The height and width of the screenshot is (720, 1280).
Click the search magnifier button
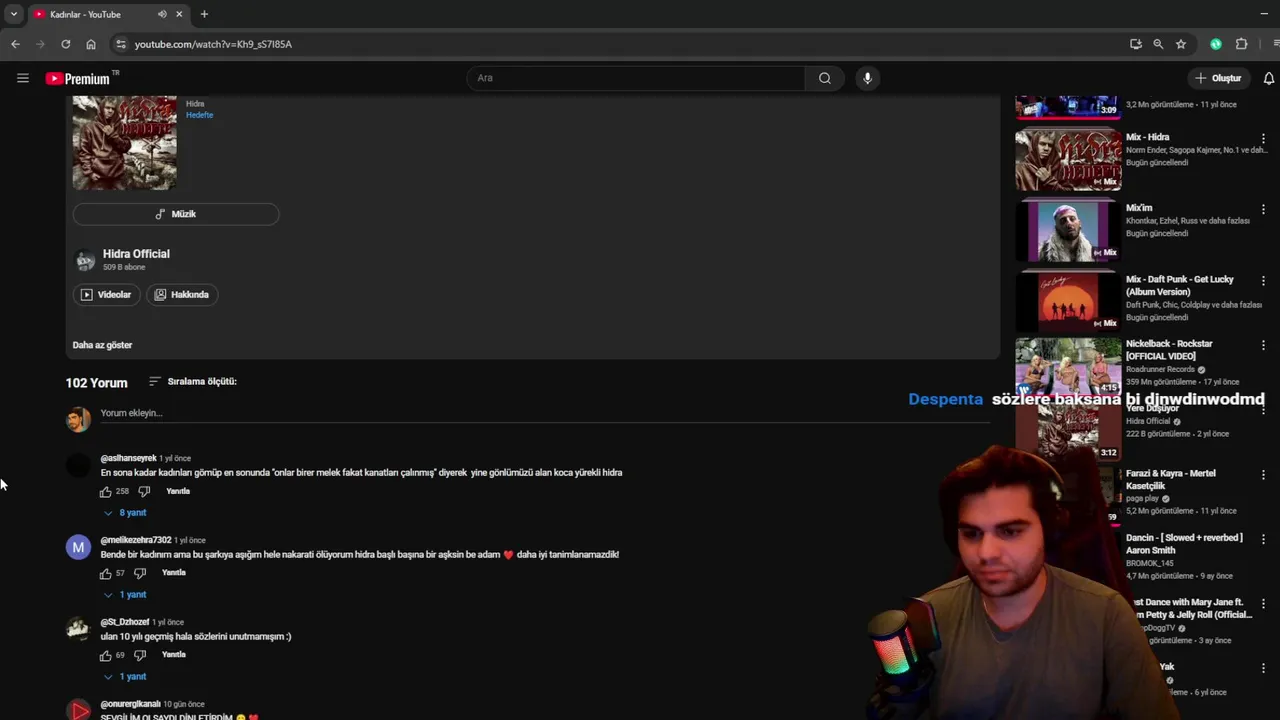tap(824, 78)
